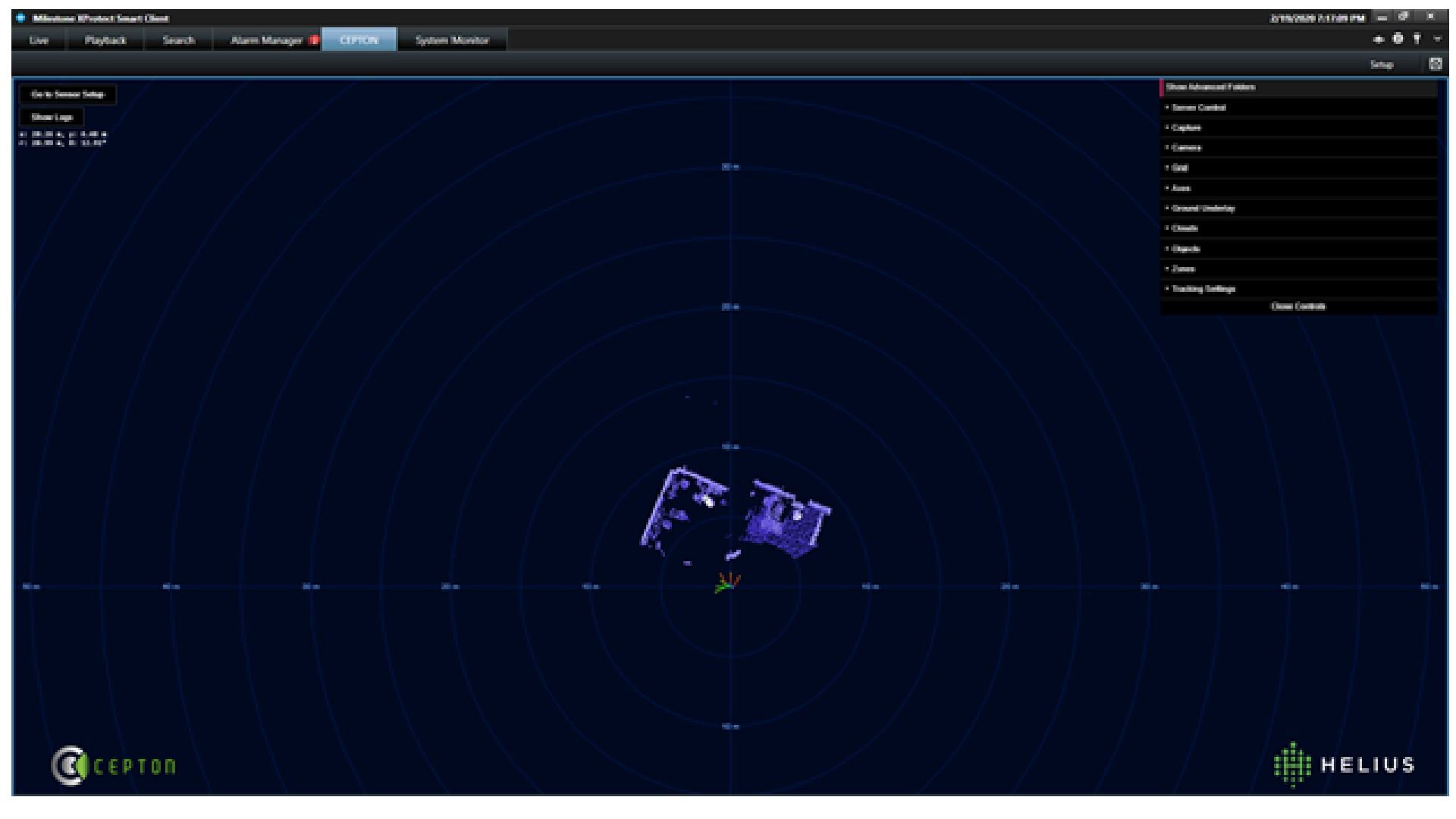Click the help question mark icon
1456x819 pixels.
coord(1416,39)
